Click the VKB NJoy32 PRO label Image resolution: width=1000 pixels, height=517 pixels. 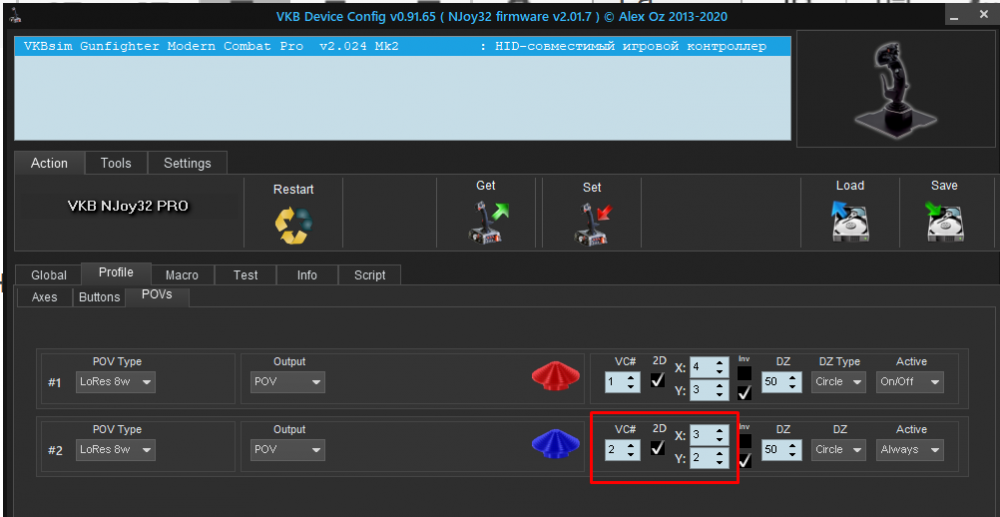click(x=128, y=207)
